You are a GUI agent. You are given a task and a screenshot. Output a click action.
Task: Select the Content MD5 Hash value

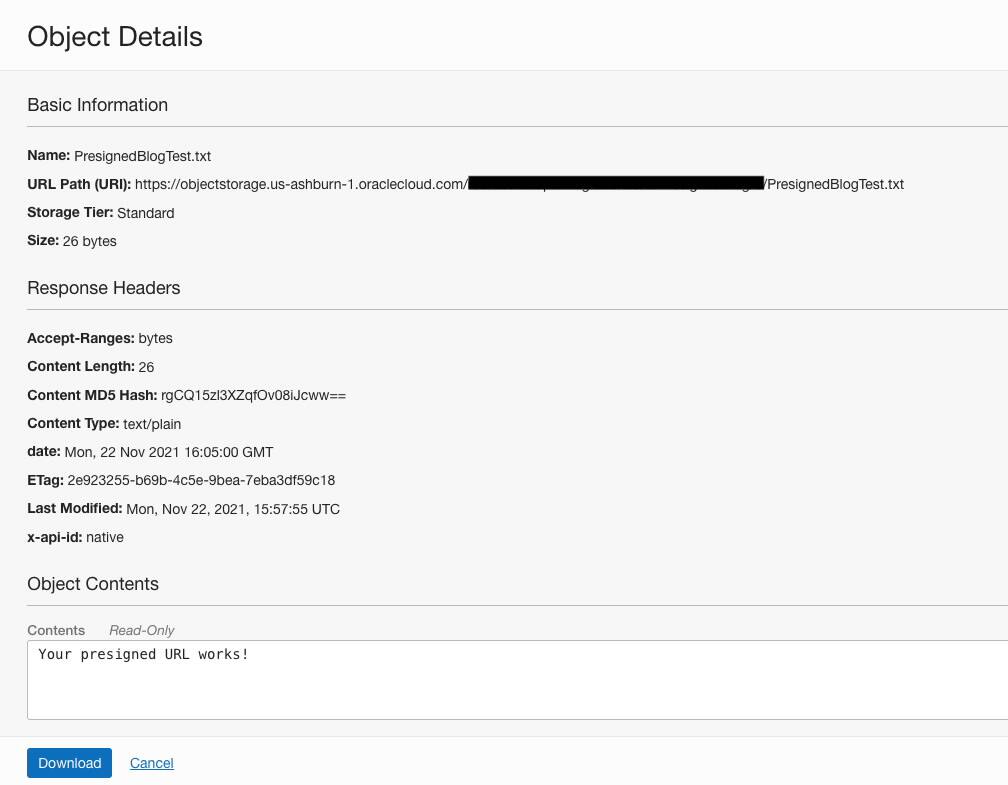tap(253, 395)
